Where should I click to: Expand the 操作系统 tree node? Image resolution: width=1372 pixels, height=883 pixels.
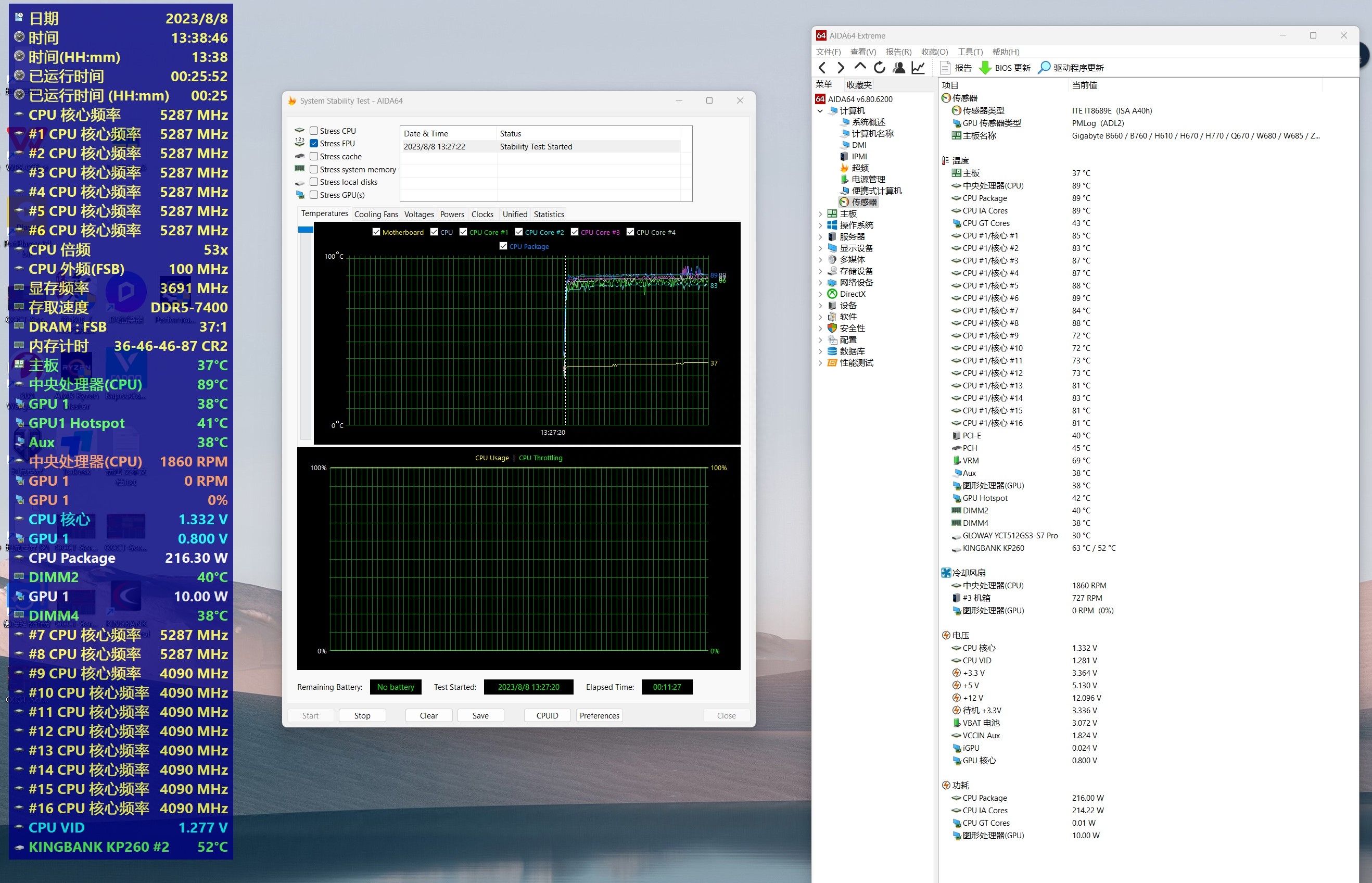(x=820, y=225)
